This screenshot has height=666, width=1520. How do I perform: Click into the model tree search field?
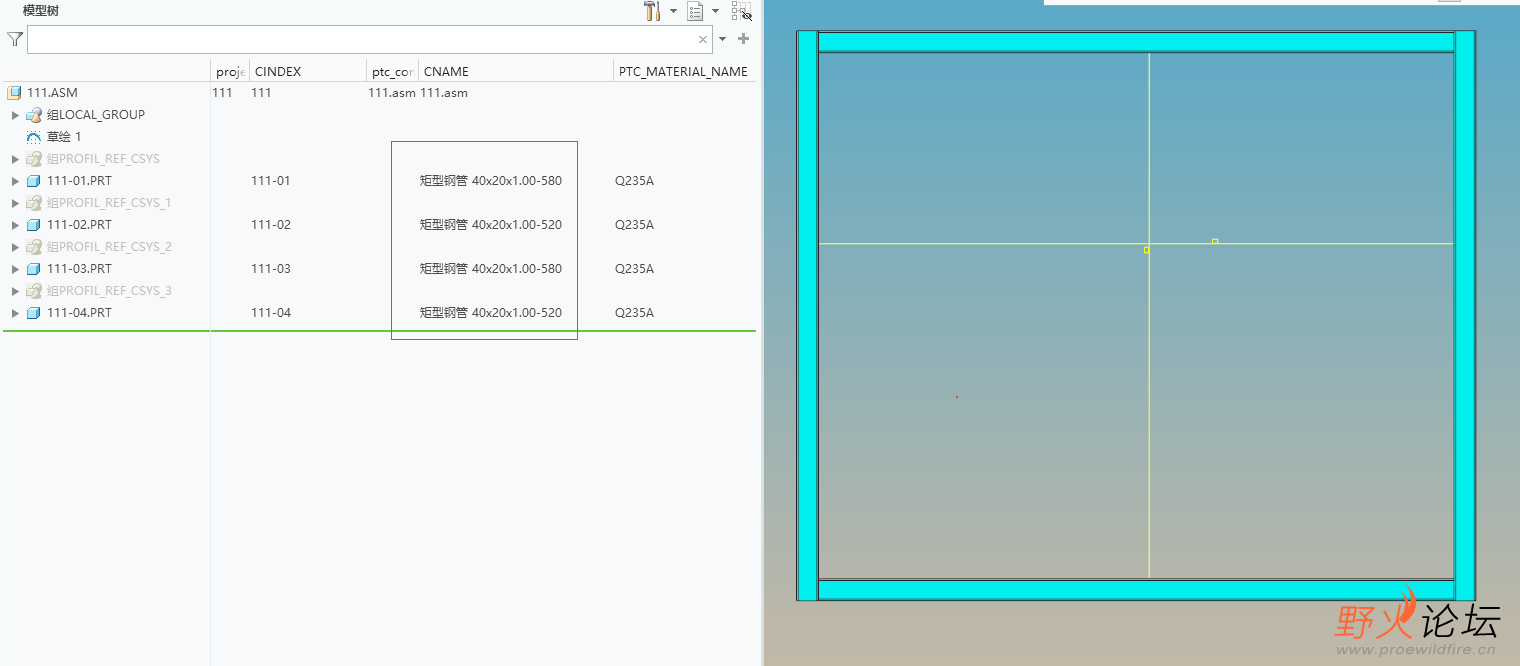click(x=361, y=39)
